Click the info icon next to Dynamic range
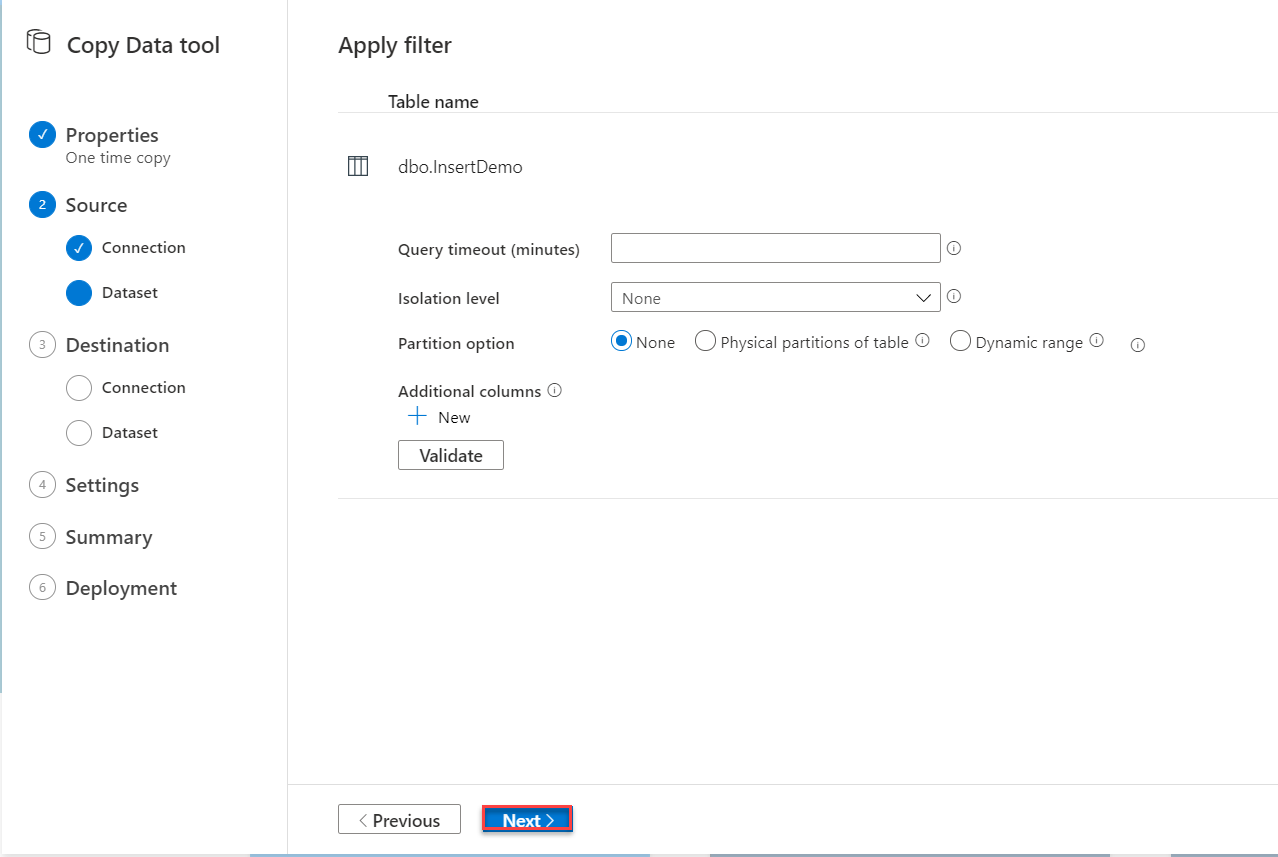 [x=1096, y=340]
